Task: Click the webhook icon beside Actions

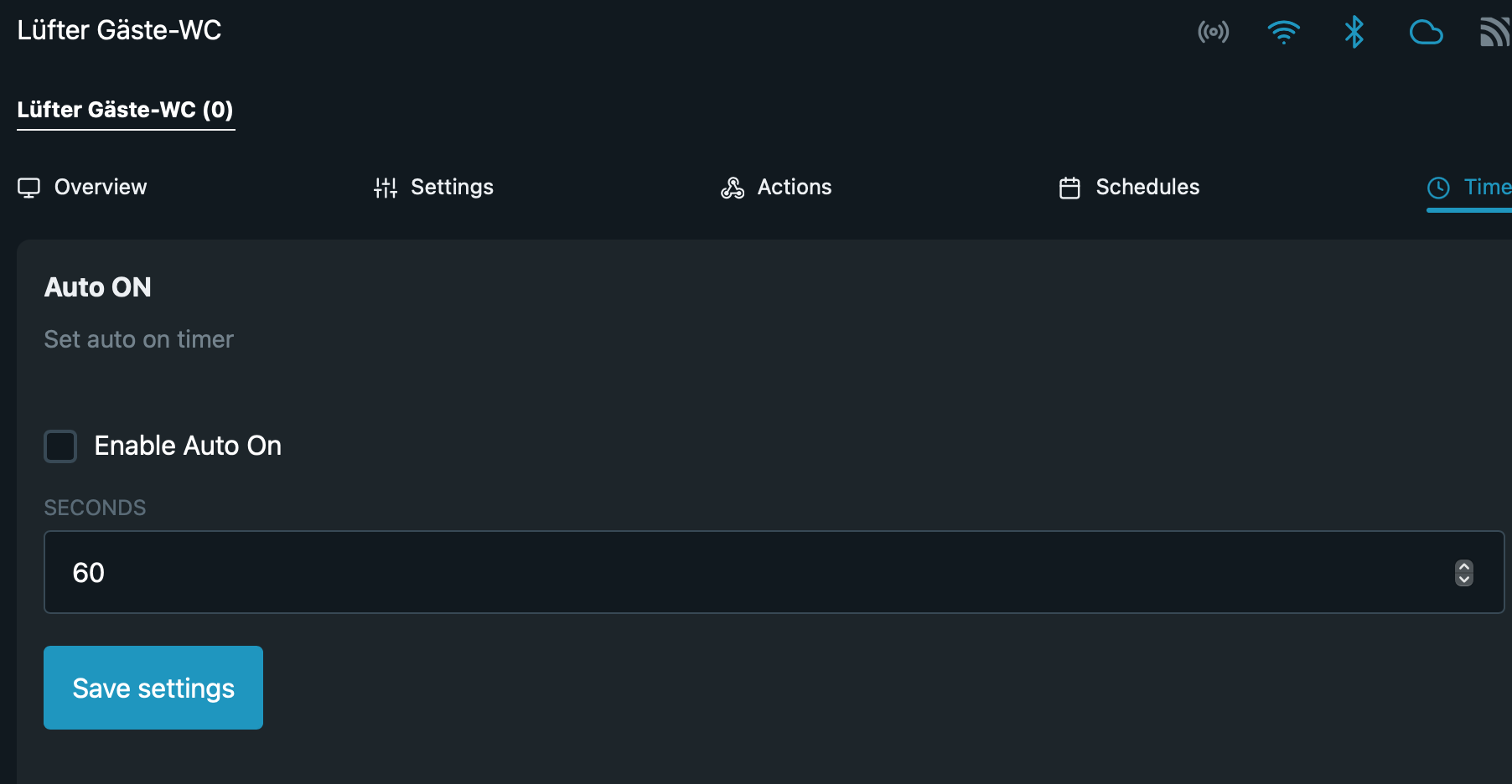Action: click(733, 188)
